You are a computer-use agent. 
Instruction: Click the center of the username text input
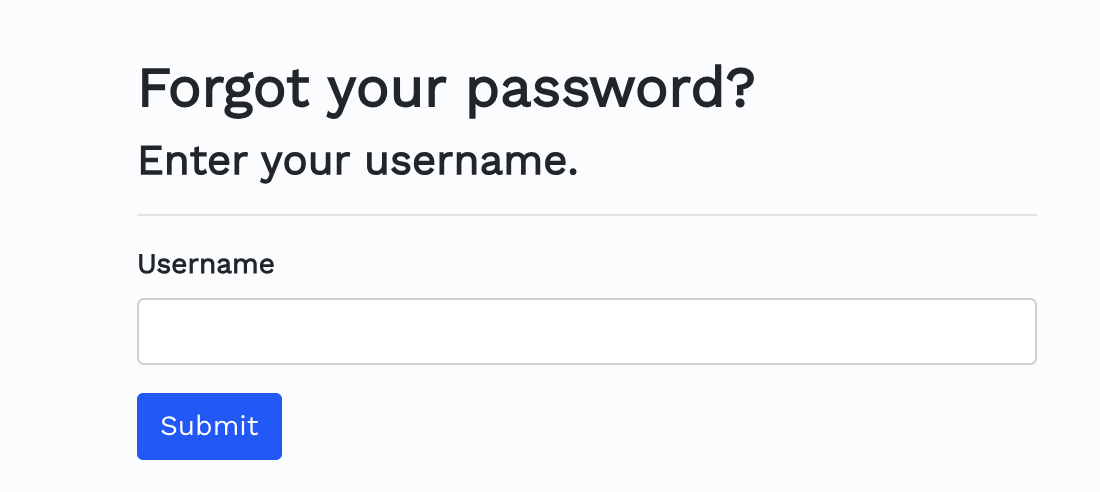(586, 331)
